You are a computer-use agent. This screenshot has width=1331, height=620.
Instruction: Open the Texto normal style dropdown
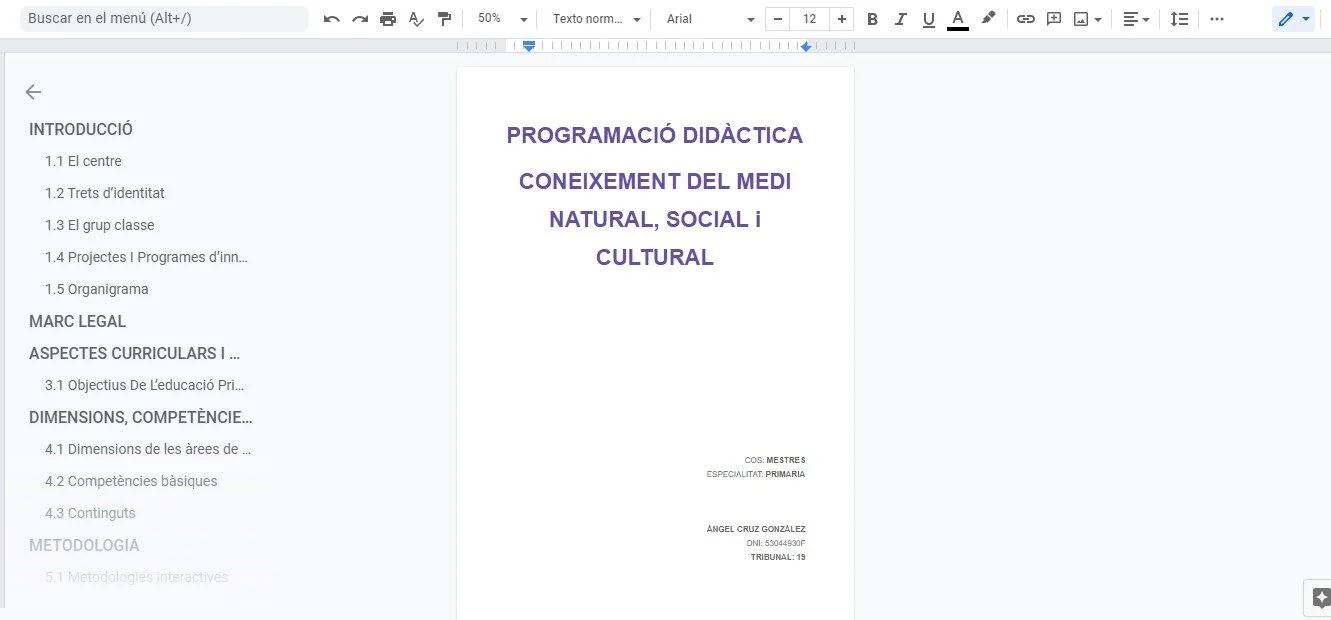pos(596,19)
